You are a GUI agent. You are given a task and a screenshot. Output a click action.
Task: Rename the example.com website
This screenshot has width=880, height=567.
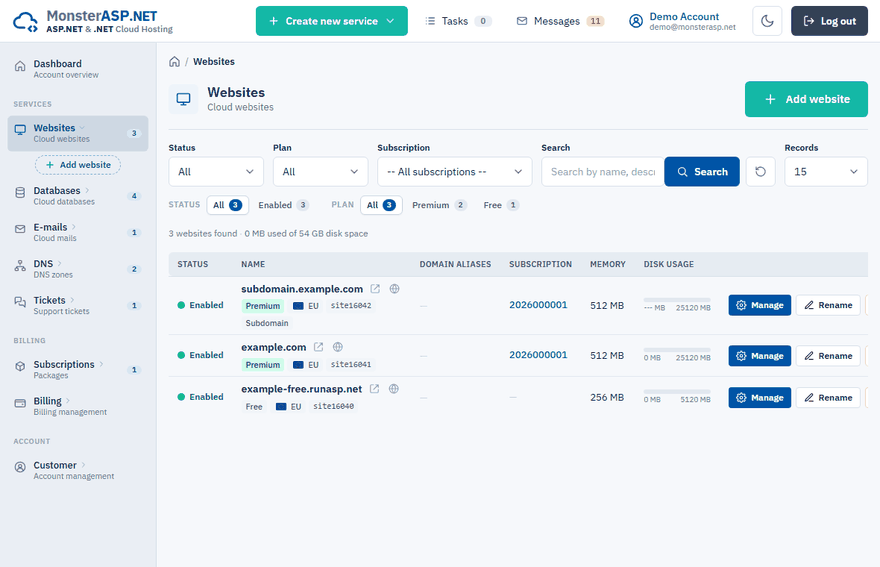tap(828, 356)
